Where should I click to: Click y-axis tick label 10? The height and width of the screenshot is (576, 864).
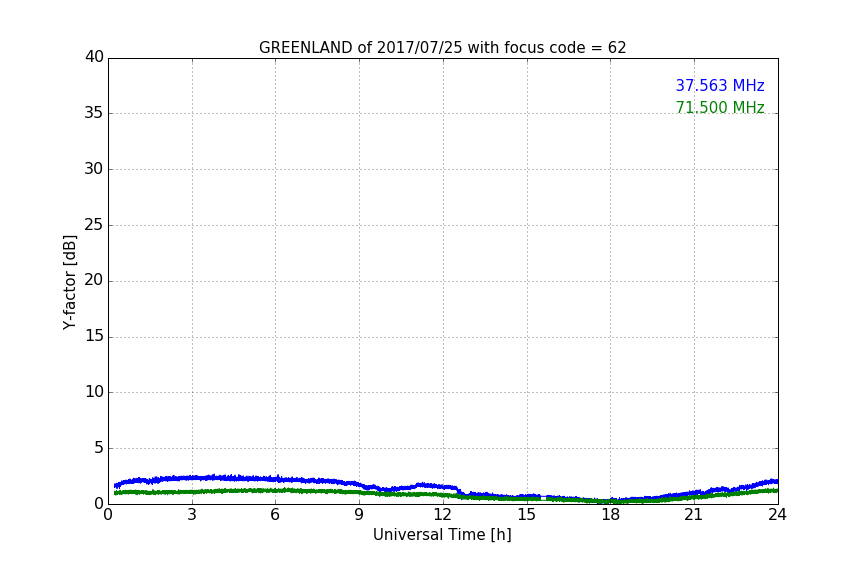coord(94,392)
